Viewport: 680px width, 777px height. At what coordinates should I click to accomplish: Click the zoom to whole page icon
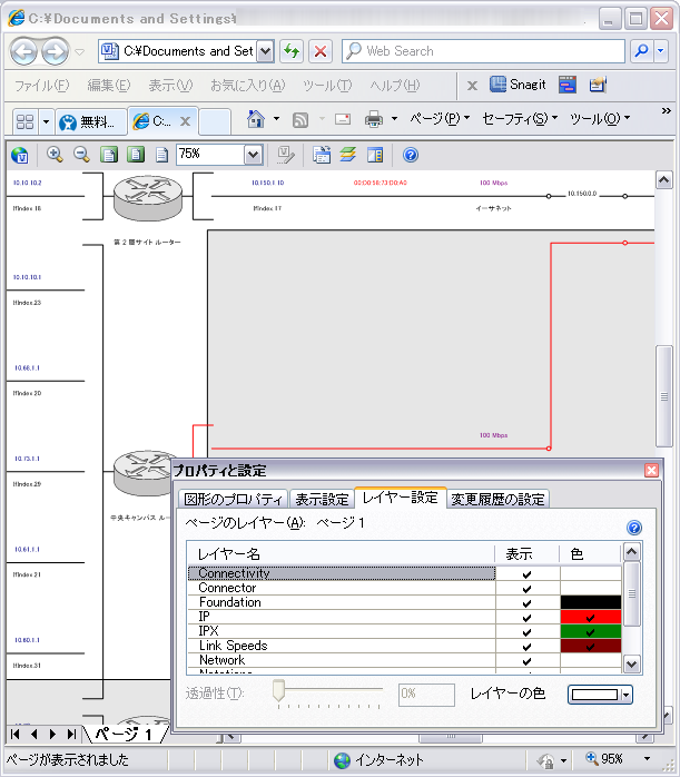[x=135, y=155]
